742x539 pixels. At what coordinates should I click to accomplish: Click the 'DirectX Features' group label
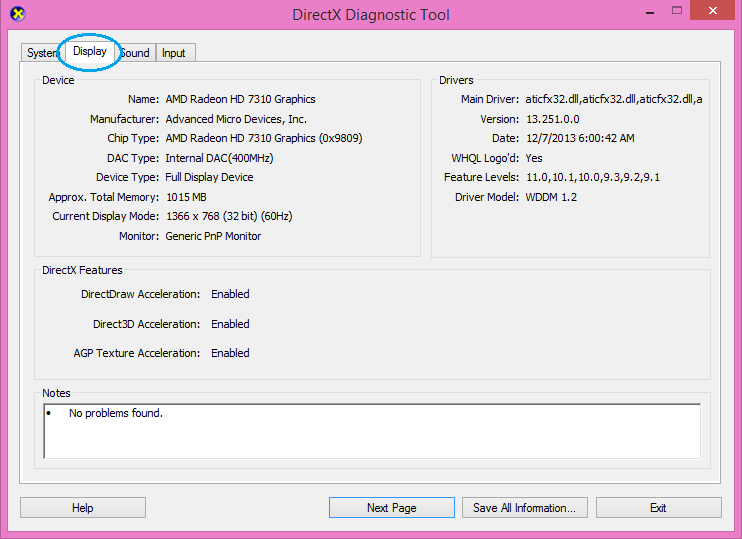82,270
